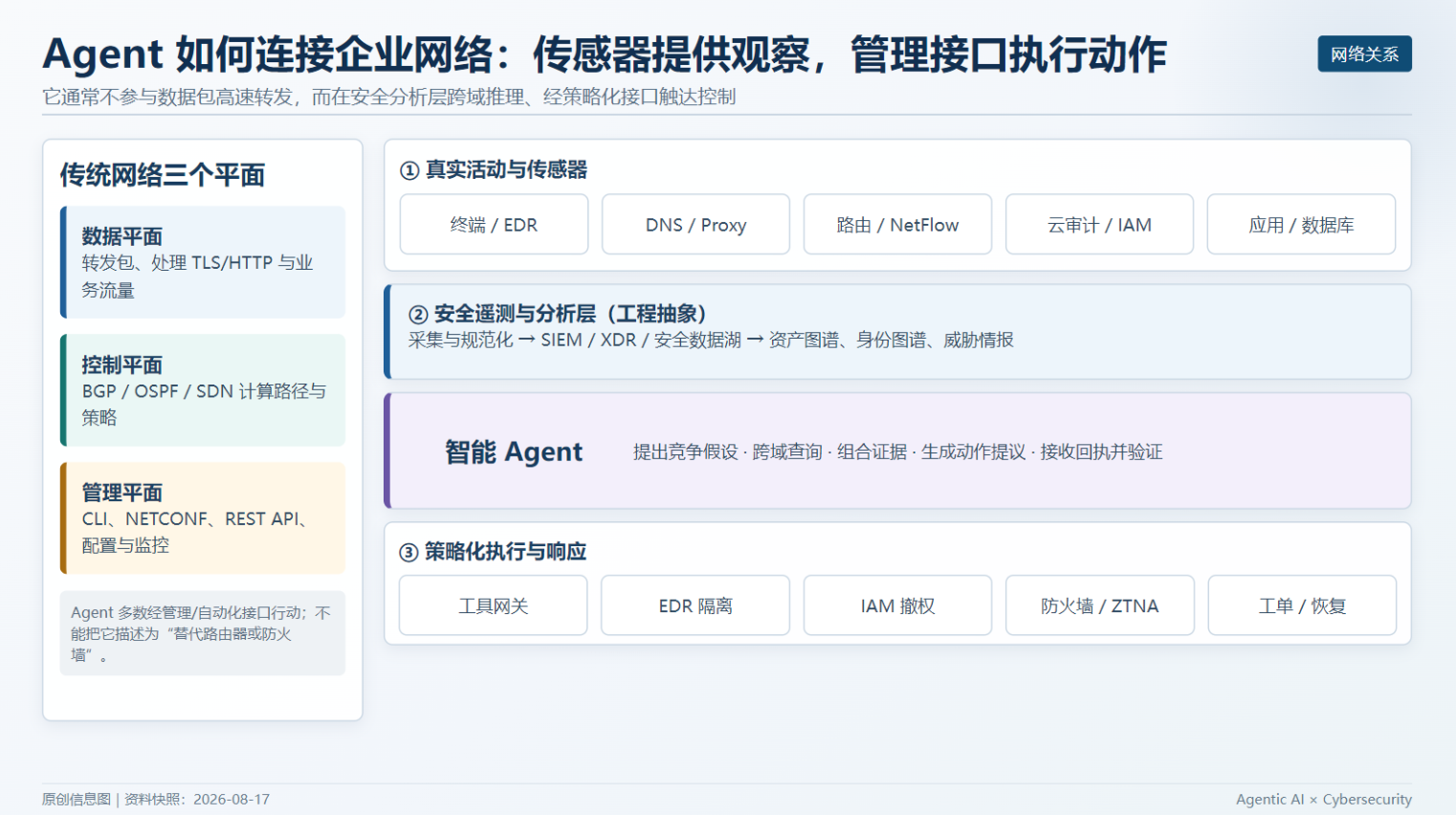Click the ① 真实活动与传感器 heading
Viewport: 1456px width, 815px height.
494,170
